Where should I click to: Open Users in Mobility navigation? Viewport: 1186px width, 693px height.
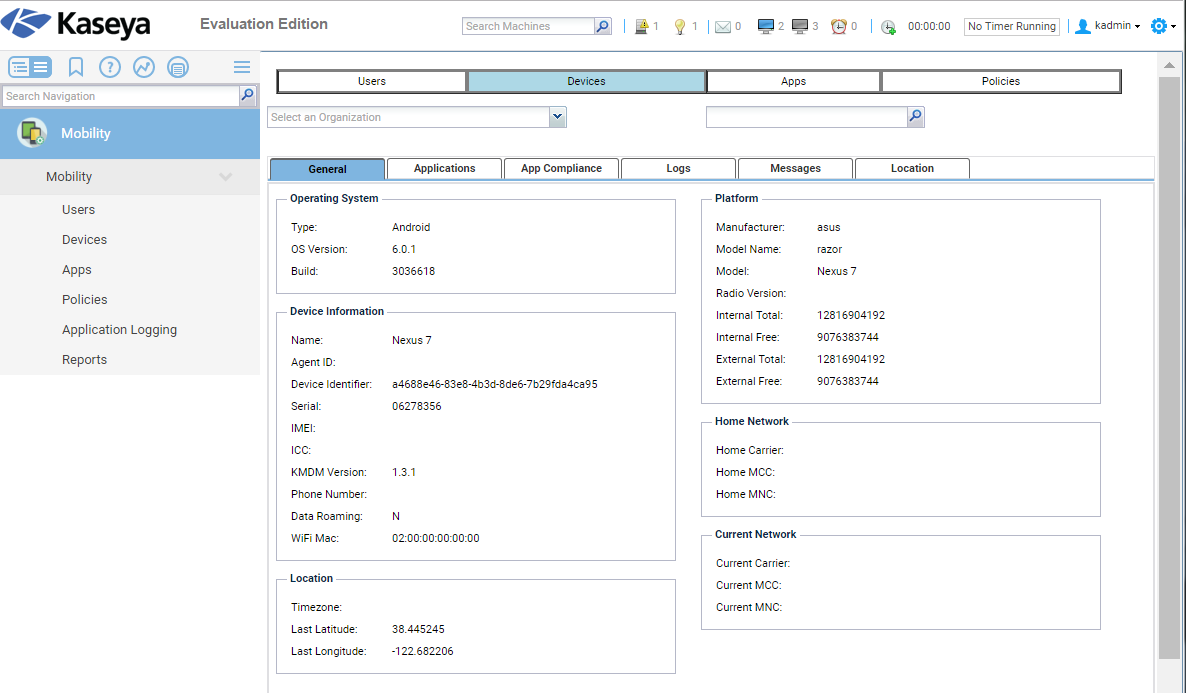click(79, 210)
